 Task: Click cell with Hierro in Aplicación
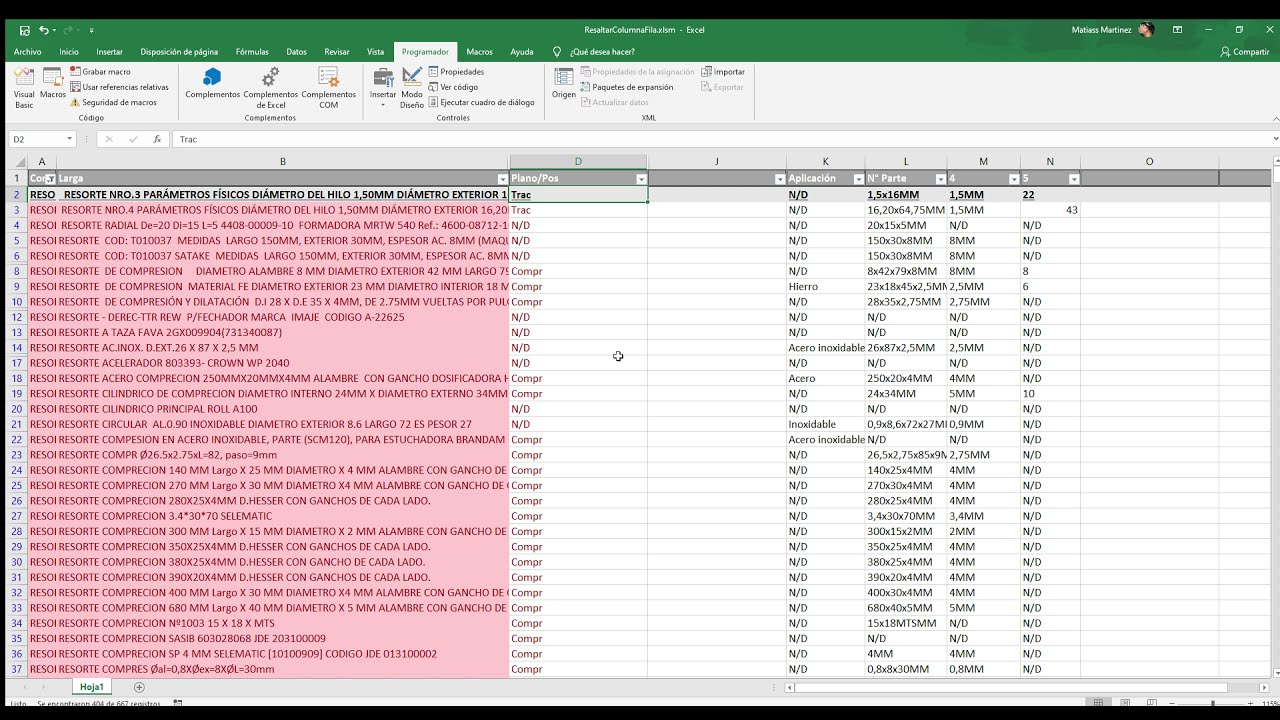point(825,287)
